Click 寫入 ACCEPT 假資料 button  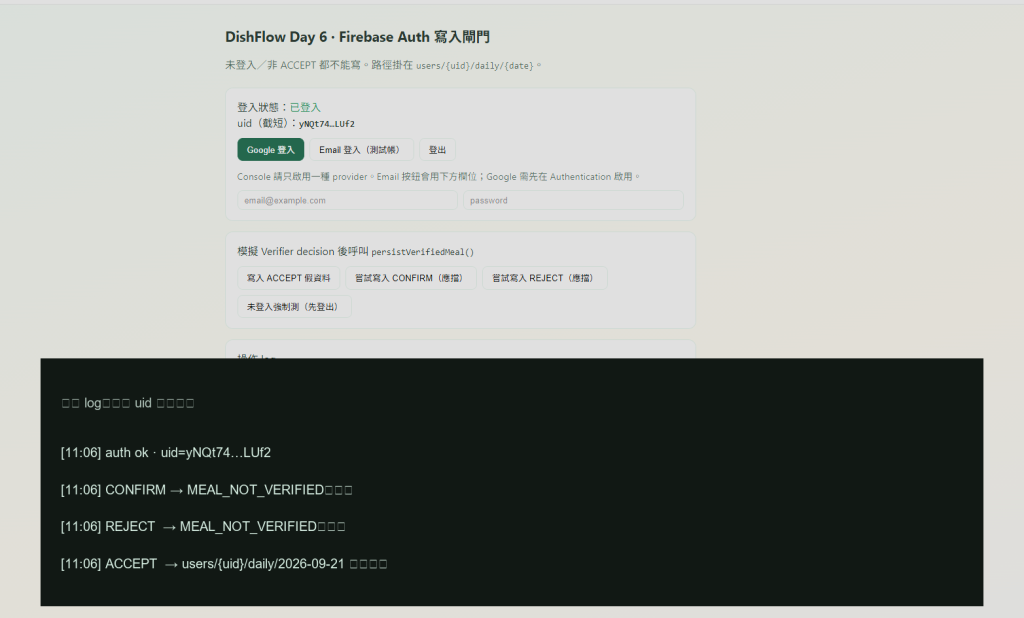click(289, 278)
